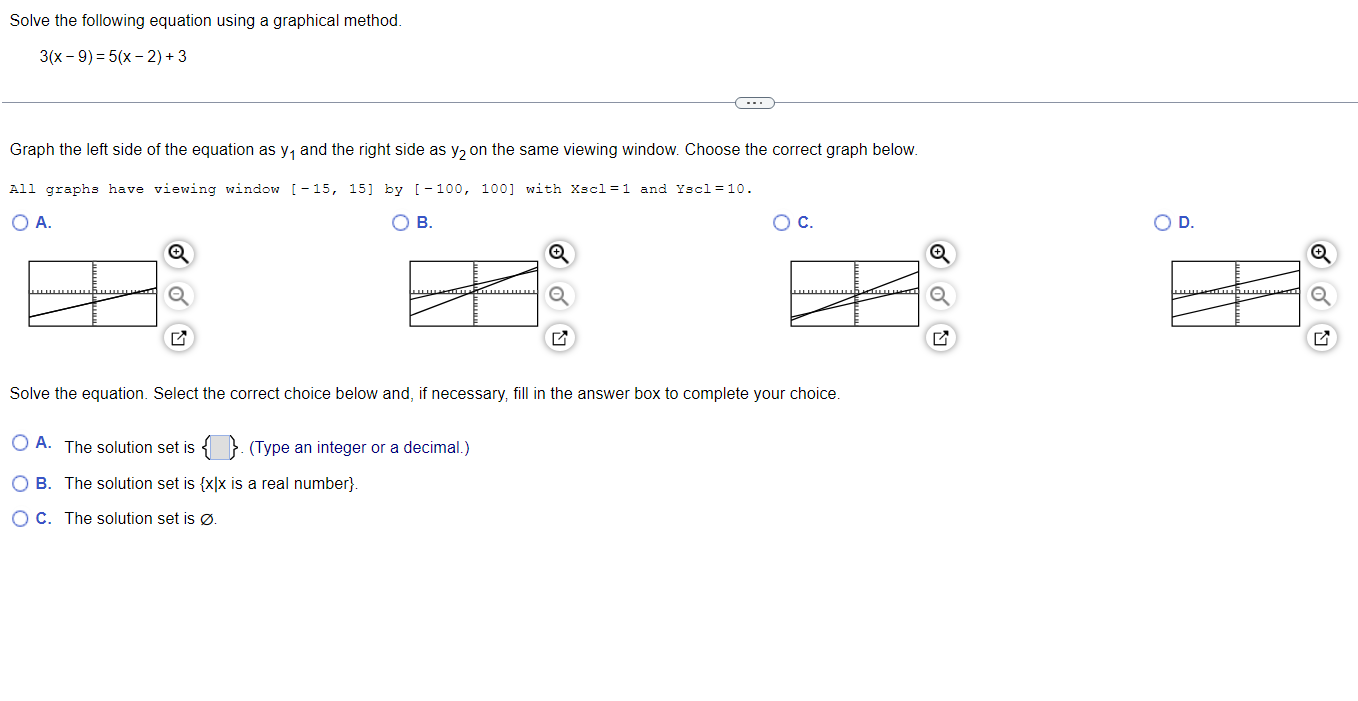Click the zoom-out magnifier icon for graph B
Screen dimensions: 1358x701
pyautogui.click(x=559, y=296)
